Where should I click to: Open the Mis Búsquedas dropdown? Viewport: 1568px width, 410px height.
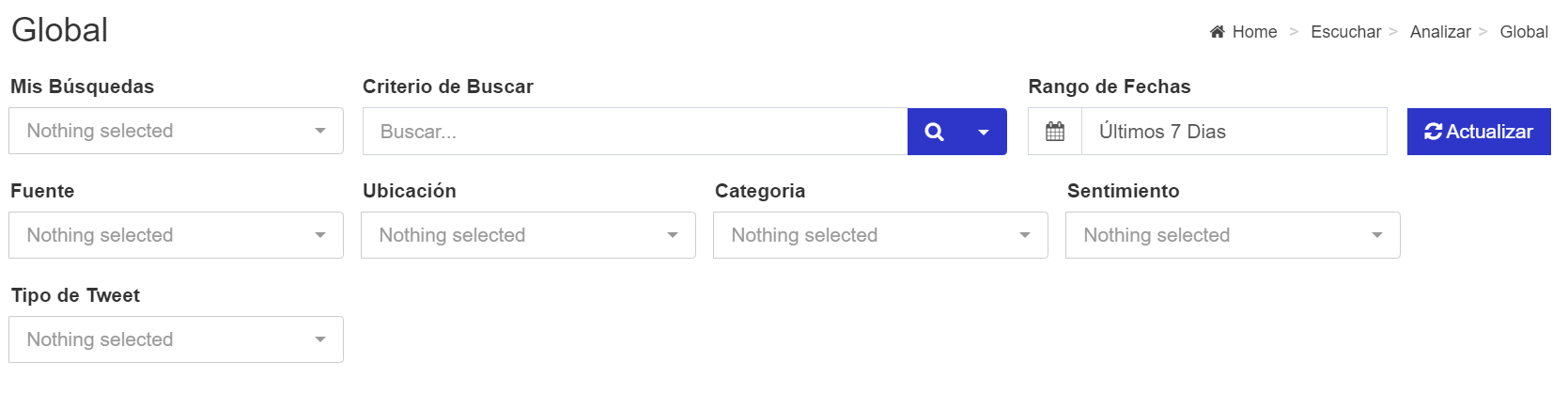coord(176,131)
